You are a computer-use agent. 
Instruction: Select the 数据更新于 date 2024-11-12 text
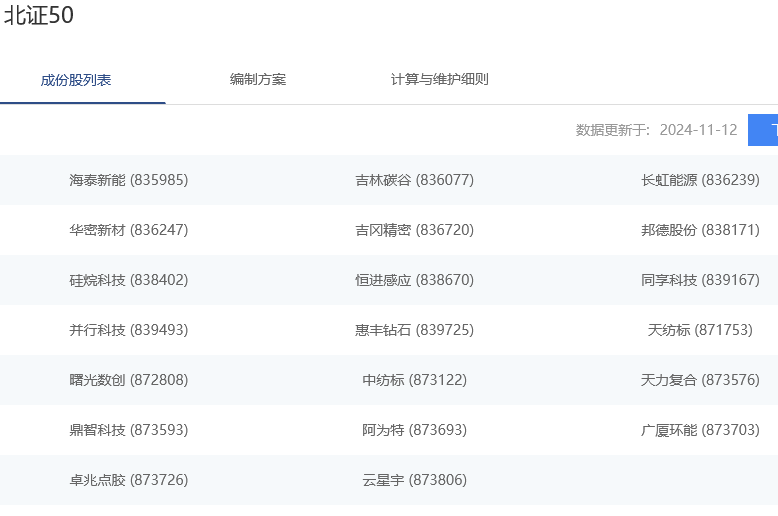[x=698, y=130]
